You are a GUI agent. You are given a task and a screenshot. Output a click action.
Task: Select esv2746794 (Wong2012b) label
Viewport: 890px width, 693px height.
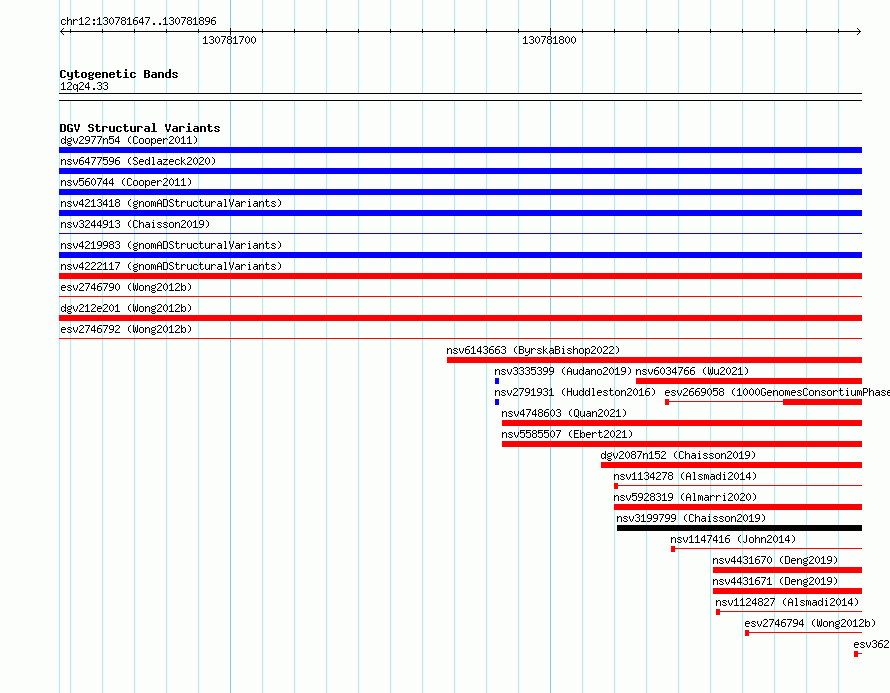coord(810,623)
